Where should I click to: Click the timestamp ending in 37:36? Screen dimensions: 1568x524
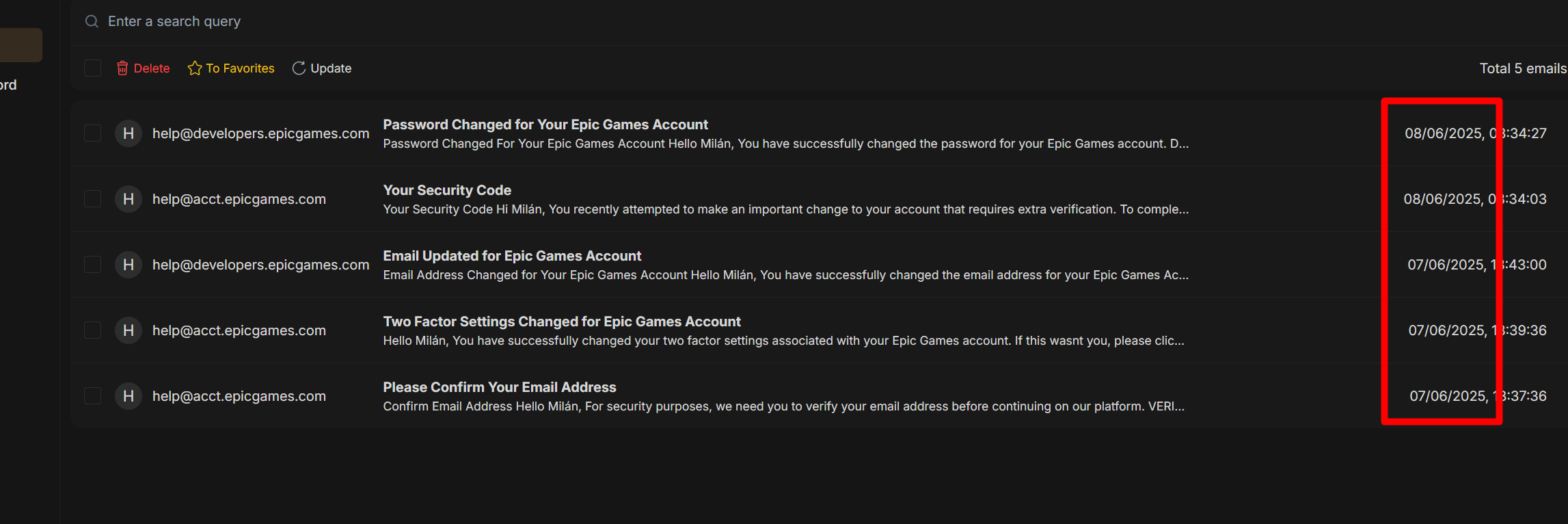(x=1478, y=396)
